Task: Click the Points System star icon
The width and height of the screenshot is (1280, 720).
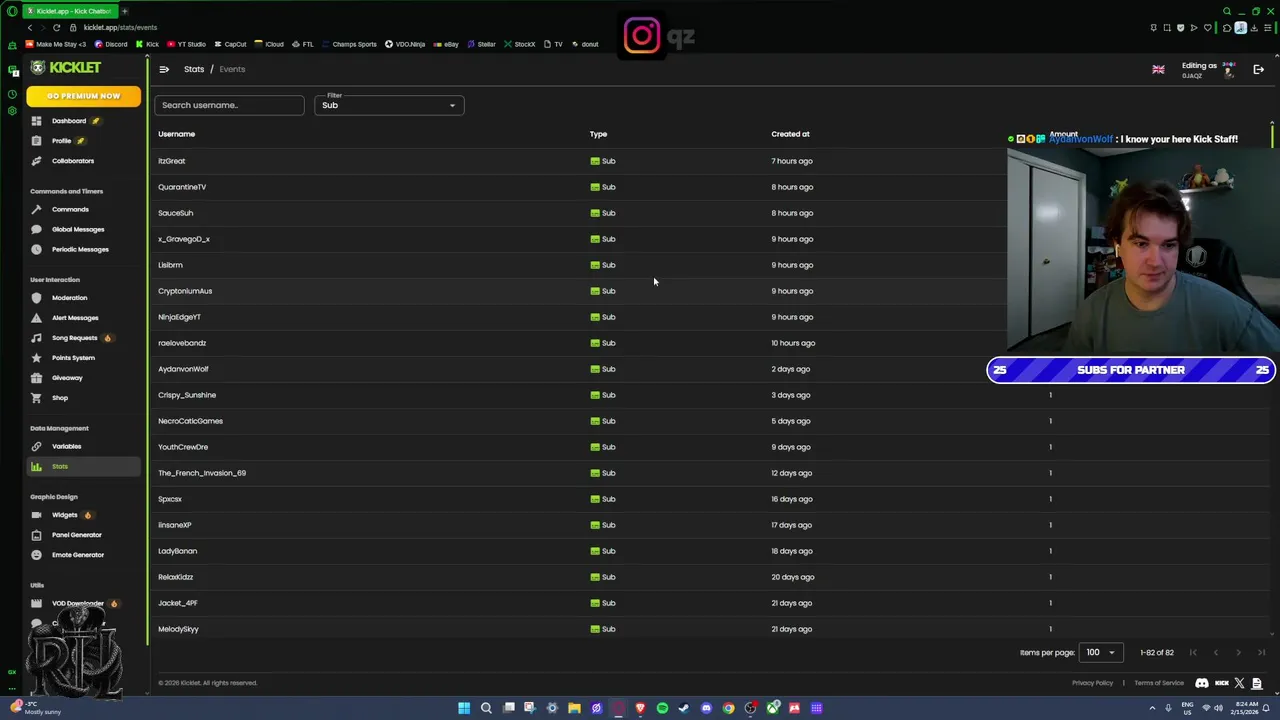Action: point(37,358)
